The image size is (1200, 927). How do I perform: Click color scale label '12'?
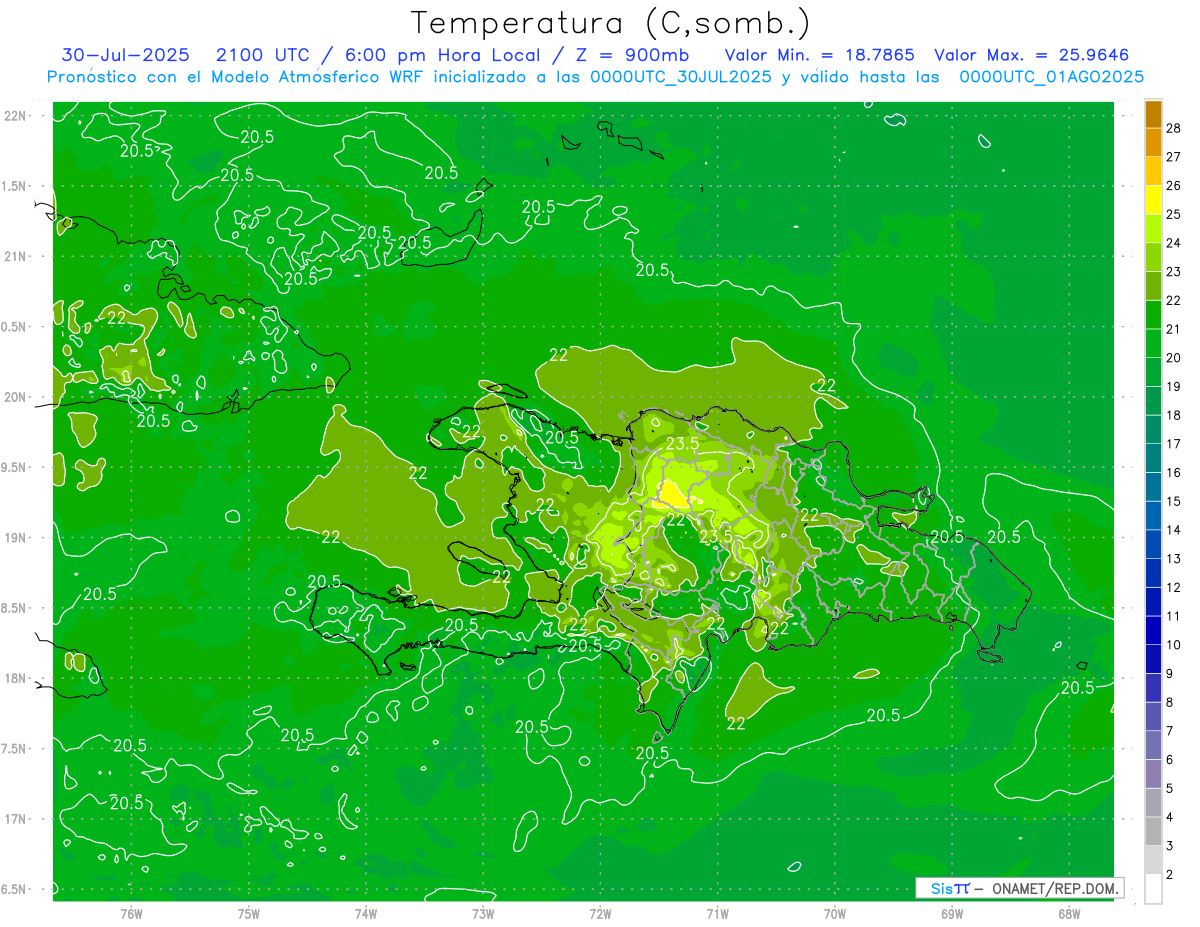1175,587
